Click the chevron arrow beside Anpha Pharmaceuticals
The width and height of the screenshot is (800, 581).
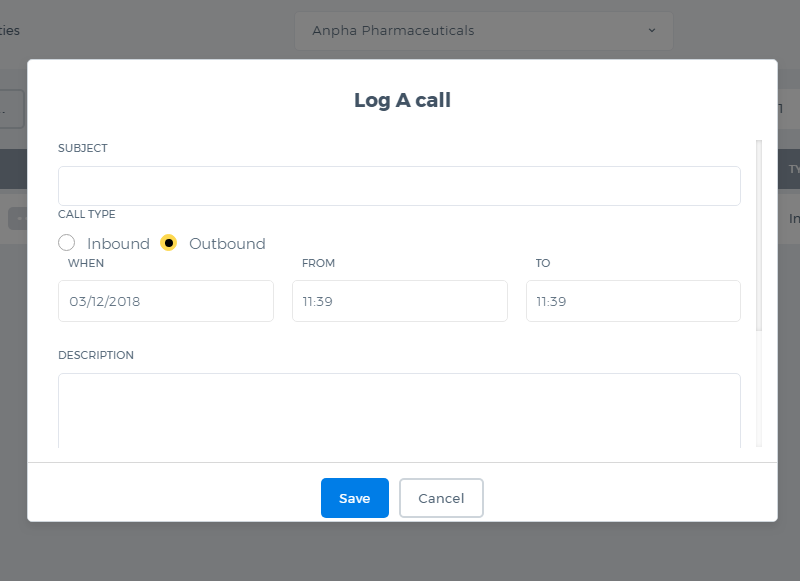coord(652,31)
